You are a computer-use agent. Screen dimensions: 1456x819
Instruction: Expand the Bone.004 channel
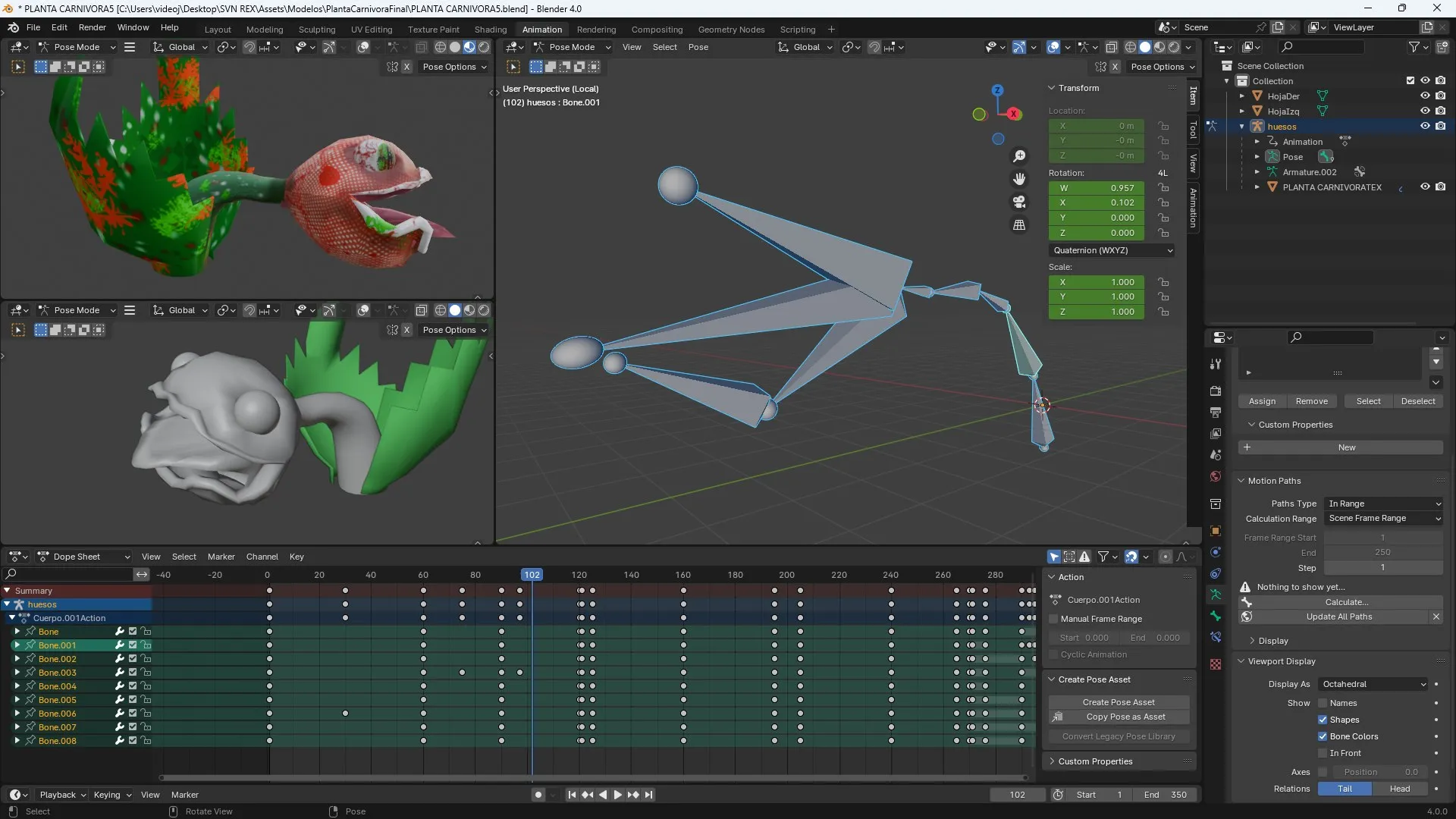coord(17,686)
